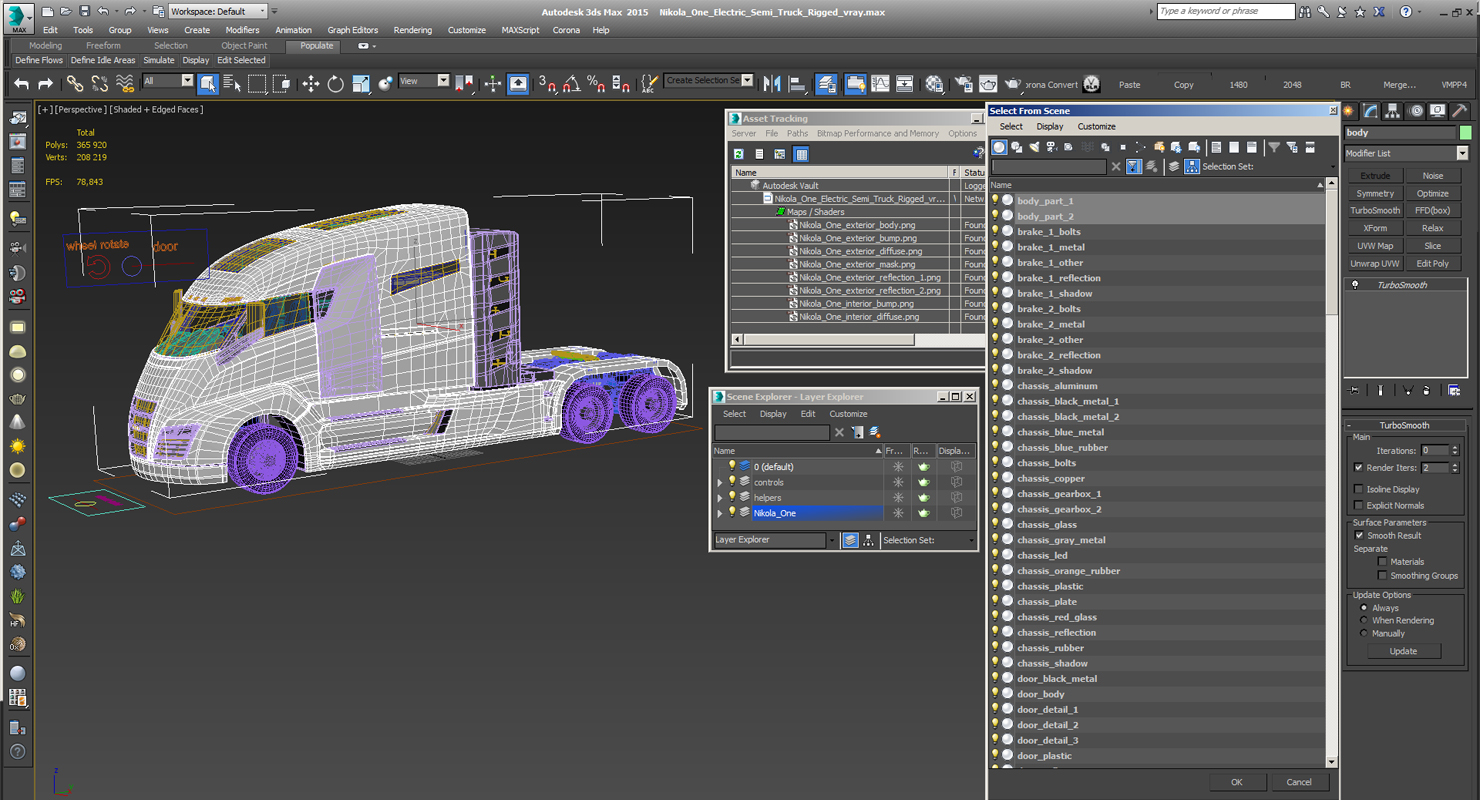Open the Paths menu in Asset Tracking
The image size is (1480, 800).
(x=797, y=133)
